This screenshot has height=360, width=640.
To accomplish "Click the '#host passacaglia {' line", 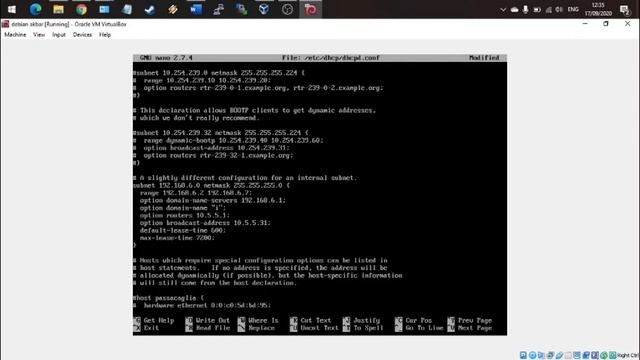I will [168, 298].
